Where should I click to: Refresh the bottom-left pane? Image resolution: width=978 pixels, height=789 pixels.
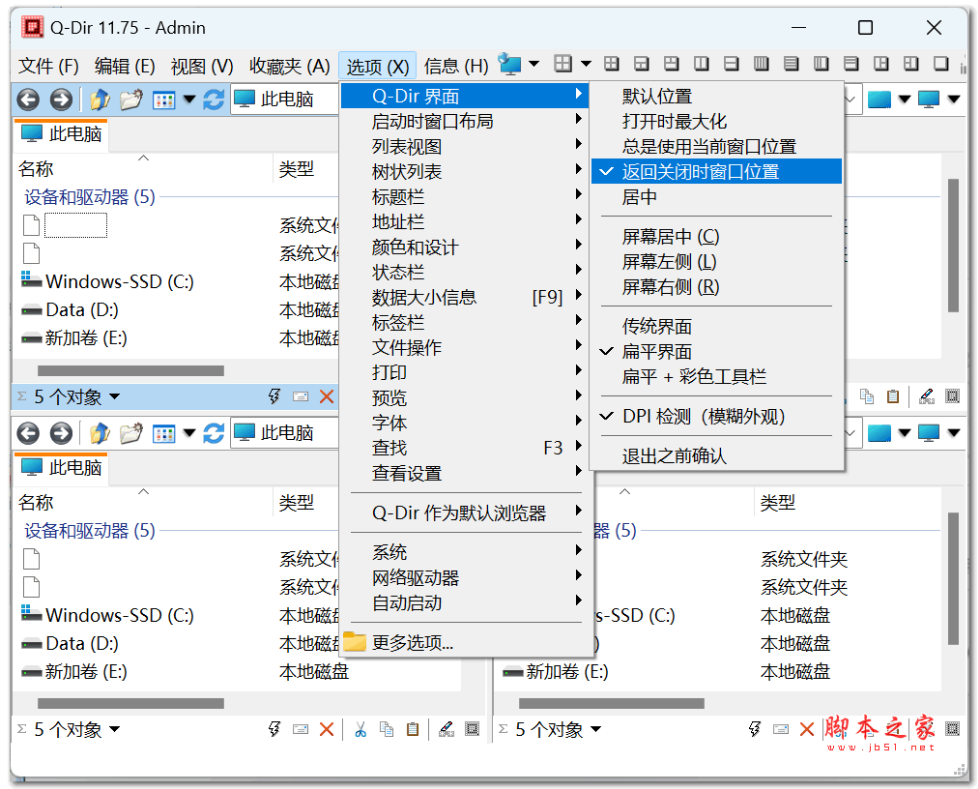[x=214, y=433]
